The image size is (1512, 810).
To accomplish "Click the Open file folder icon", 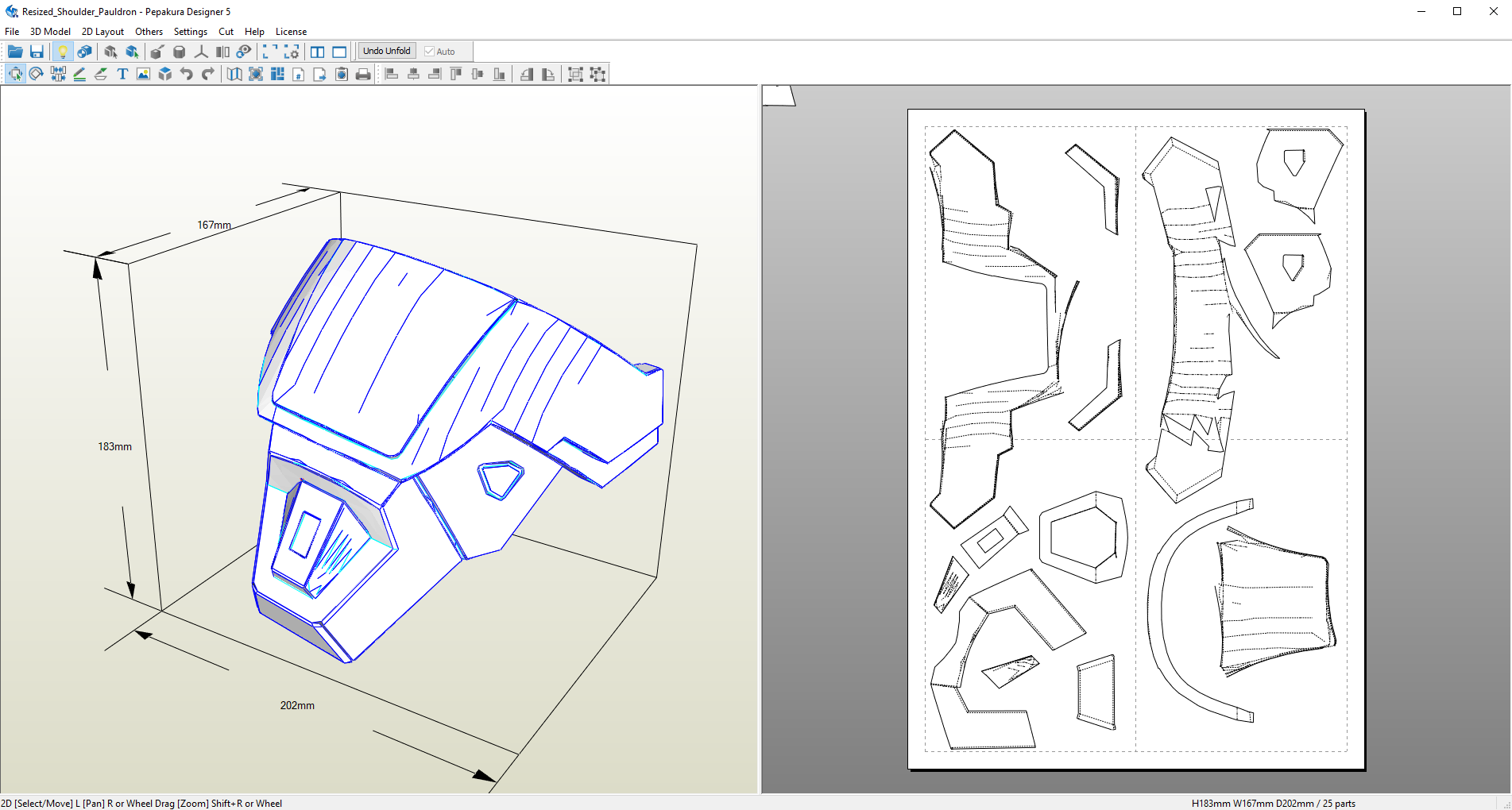I will pyautogui.click(x=15, y=52).
